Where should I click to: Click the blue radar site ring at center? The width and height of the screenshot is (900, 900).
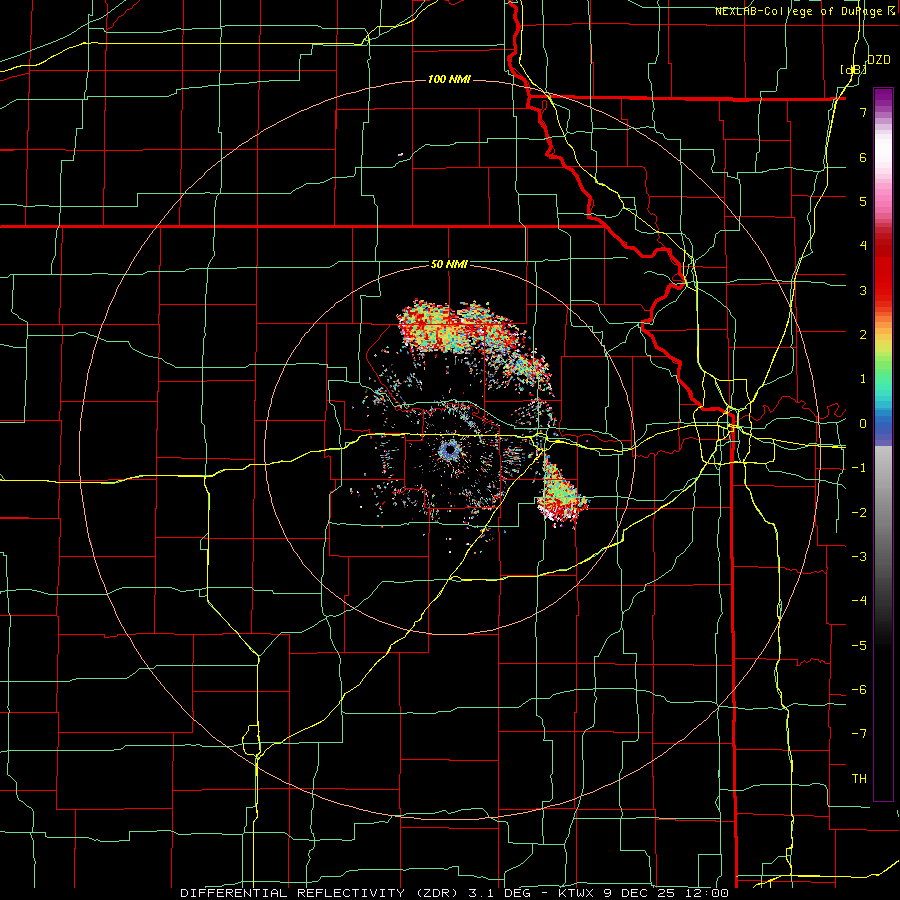[449, 450]
